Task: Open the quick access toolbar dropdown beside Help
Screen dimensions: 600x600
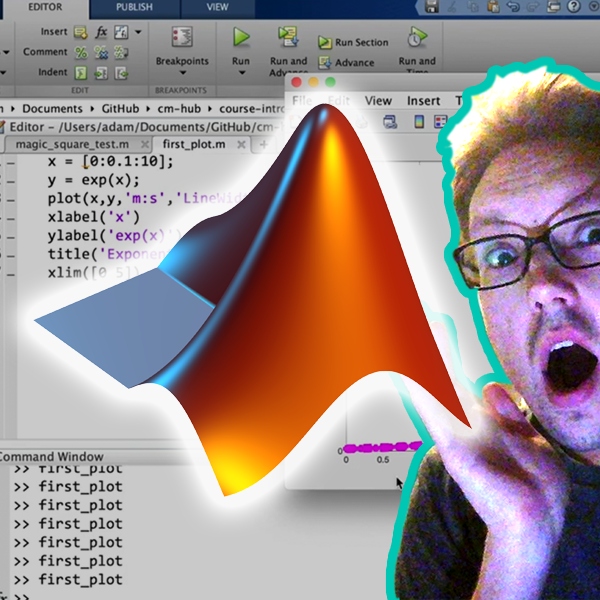Action: 595,7
